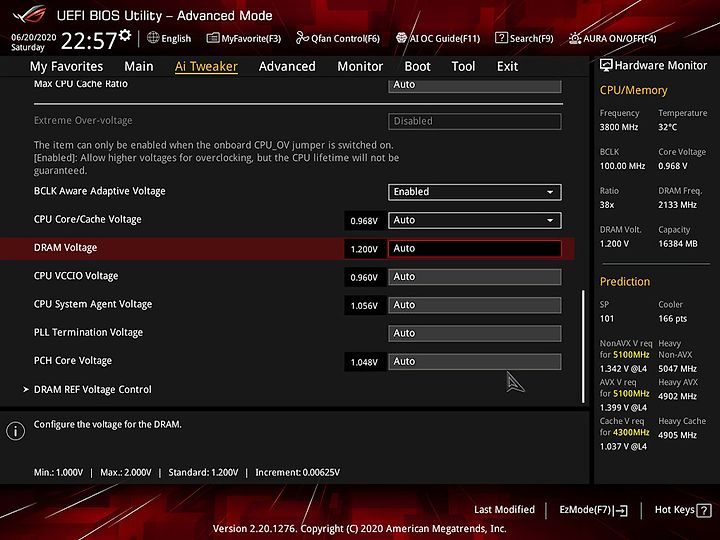
Task: Open Hot Keys text button
Action: (x=675, y=510)
